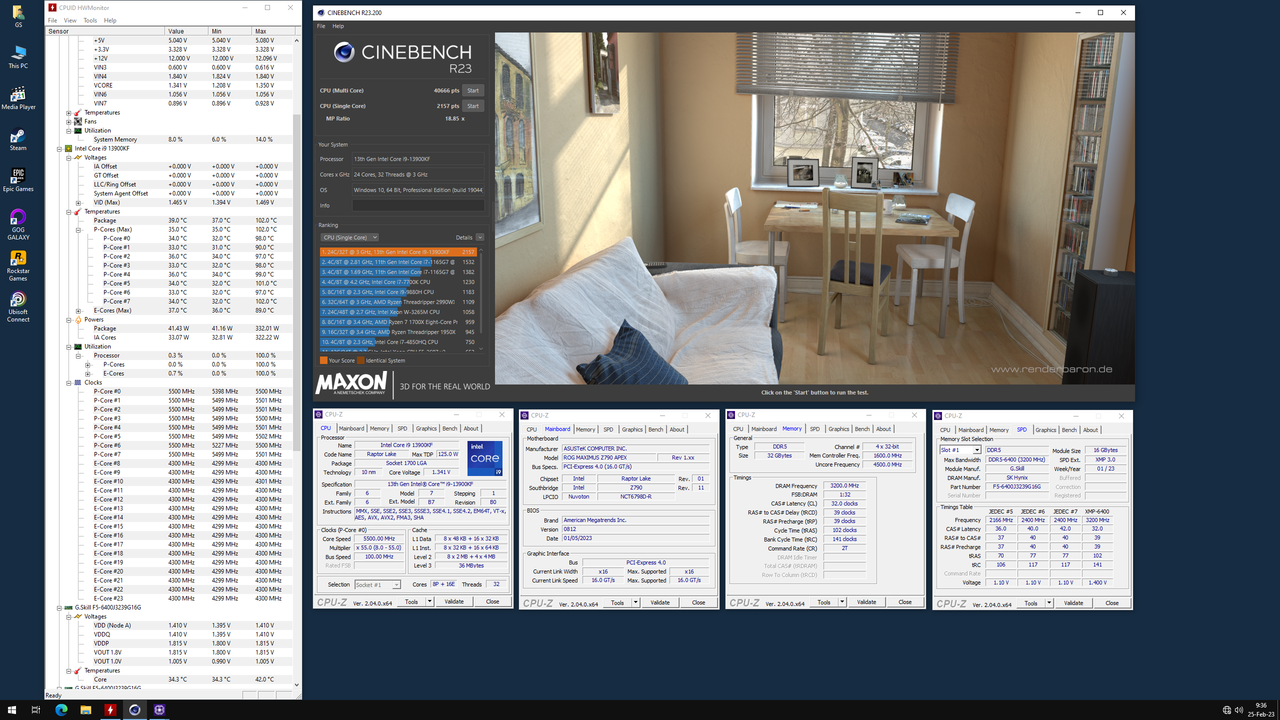
Task: Expand the Fans node in HWMonitor
Action: coord(69,122)
